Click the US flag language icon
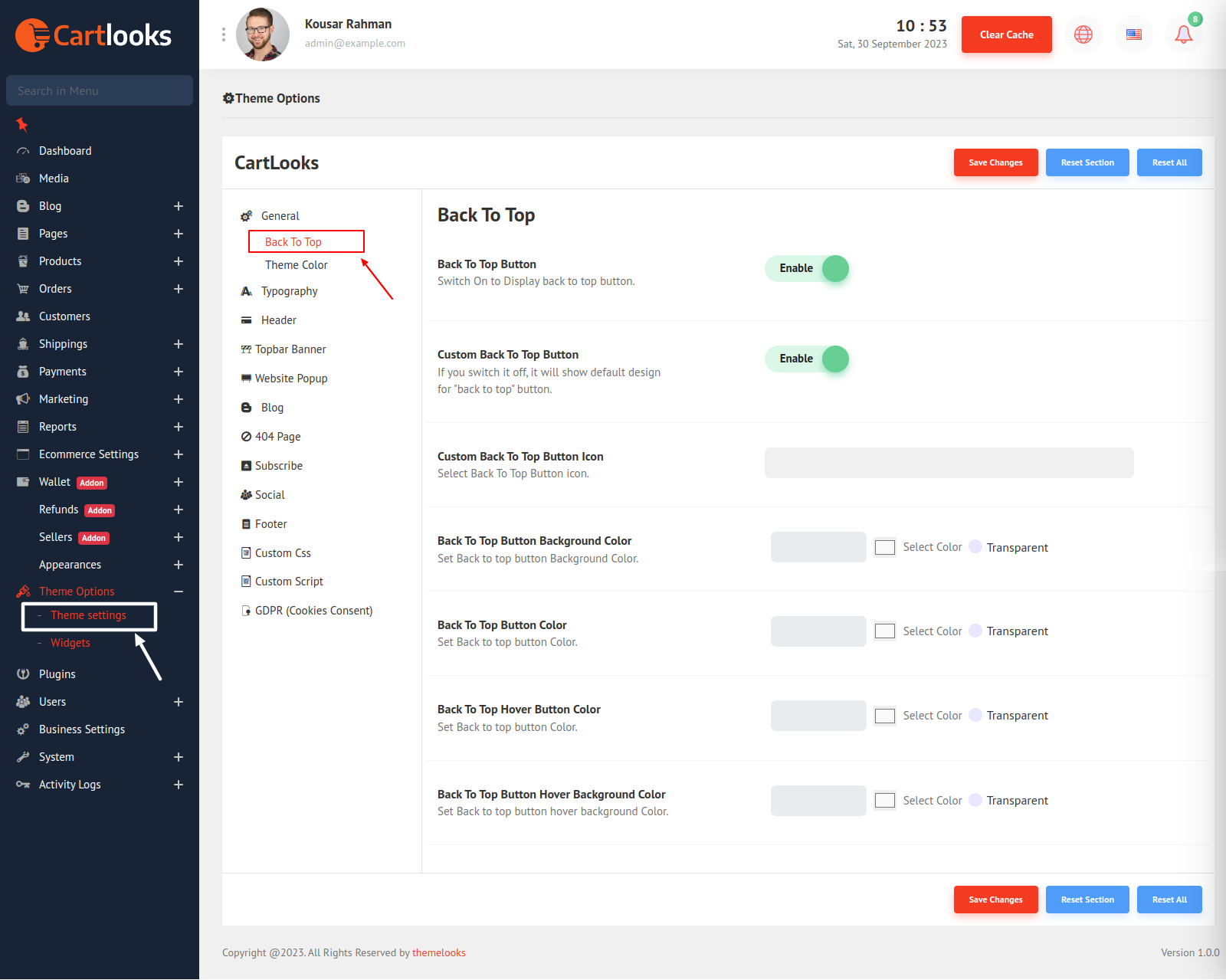Viewport: 1226px width, 980px height. click(1133, 34)
